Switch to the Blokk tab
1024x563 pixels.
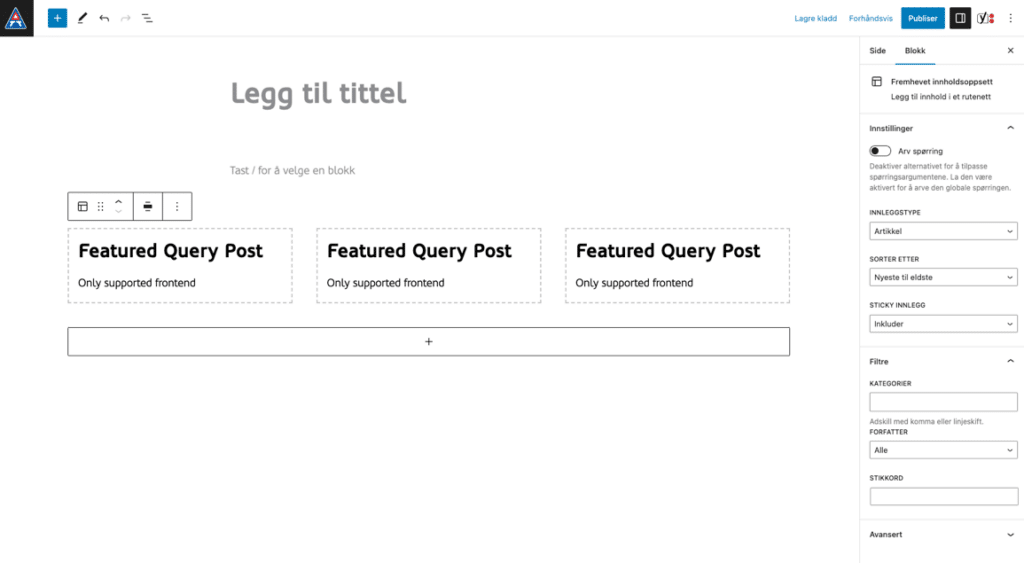[915, 50]
